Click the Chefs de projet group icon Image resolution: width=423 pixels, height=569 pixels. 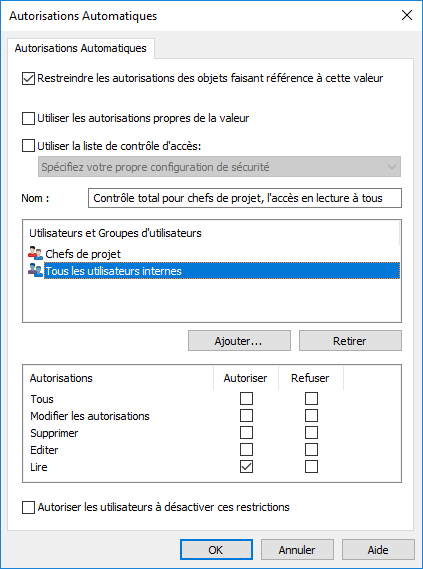click(35, 253)
